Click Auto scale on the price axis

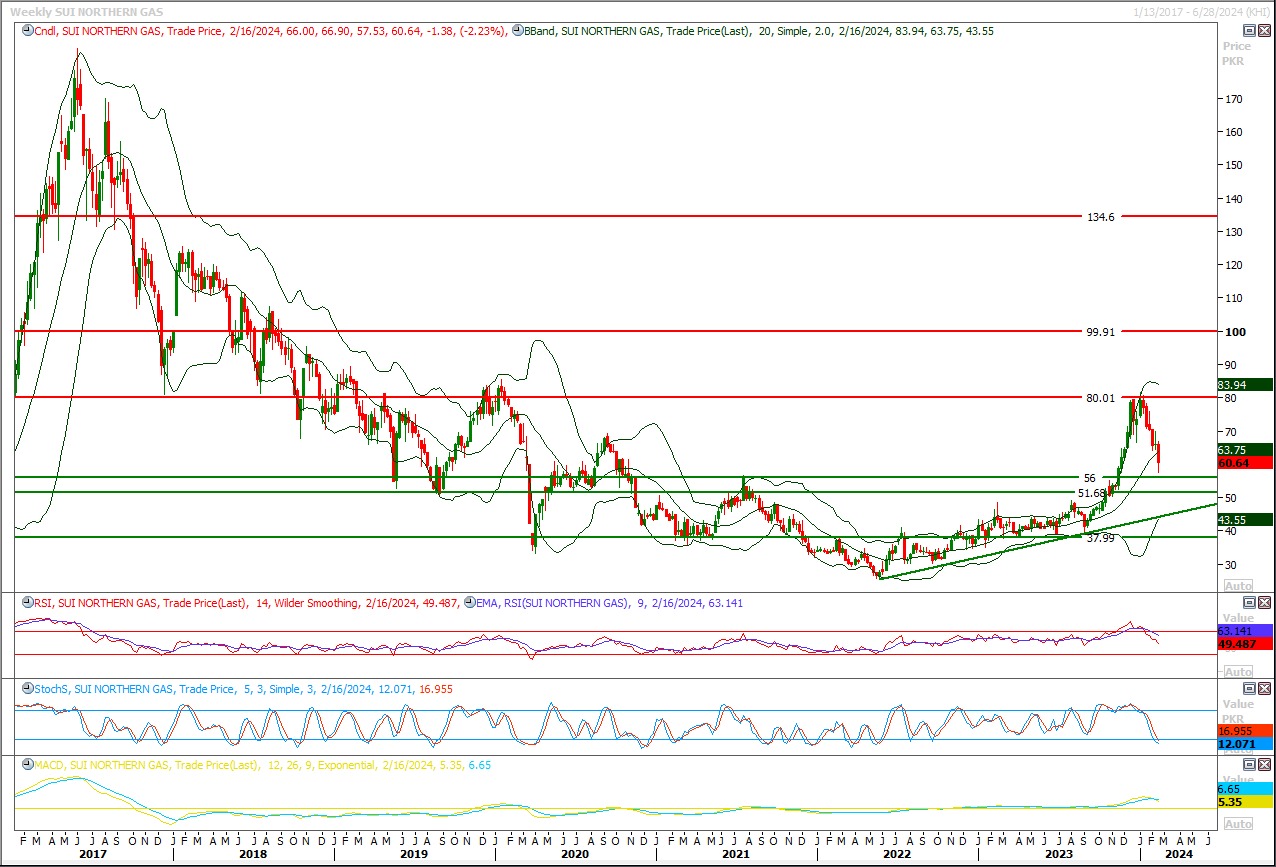point(1237,585)
